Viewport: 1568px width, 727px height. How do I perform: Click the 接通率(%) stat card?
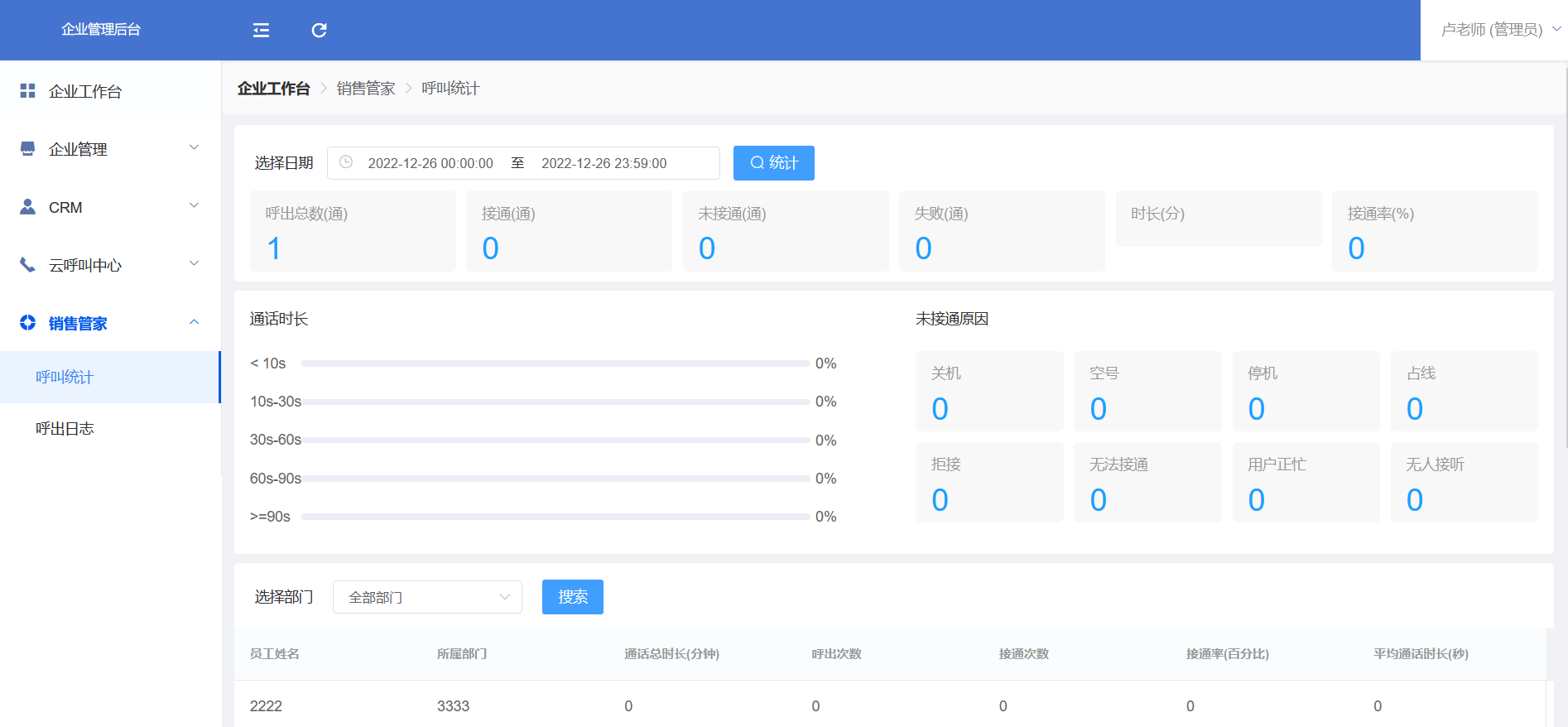point(1435,231)
